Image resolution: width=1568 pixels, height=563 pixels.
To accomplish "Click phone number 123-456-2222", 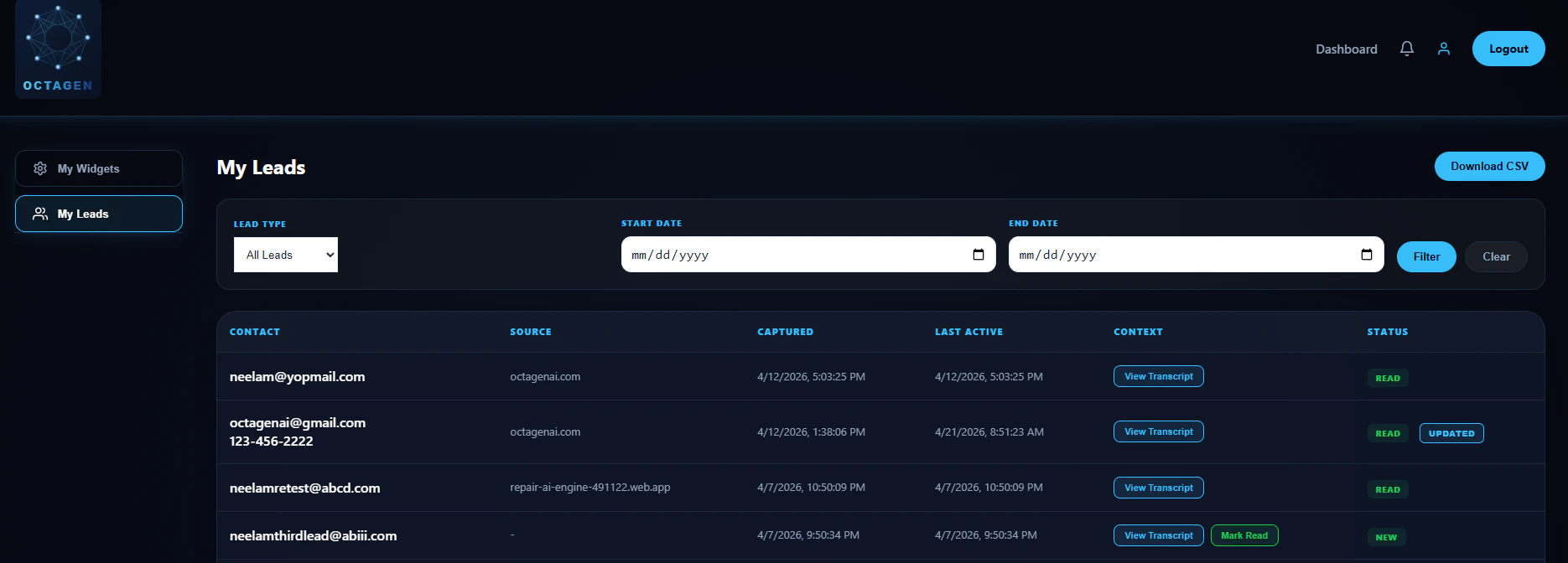I will pos(271,442).
